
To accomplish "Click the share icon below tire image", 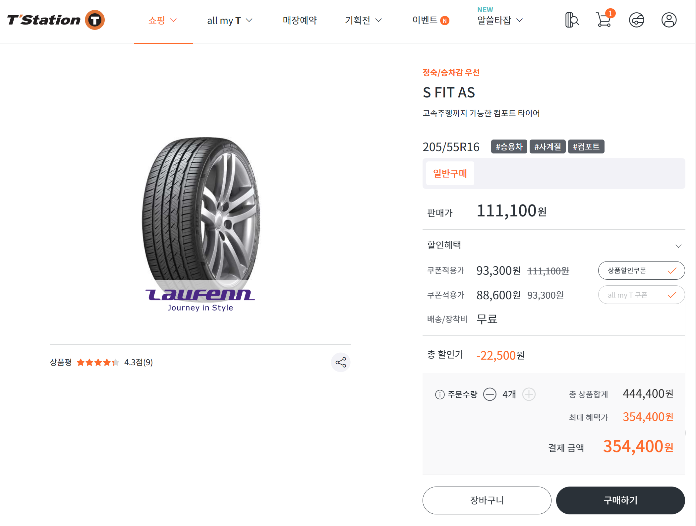I will pos(340,363).
